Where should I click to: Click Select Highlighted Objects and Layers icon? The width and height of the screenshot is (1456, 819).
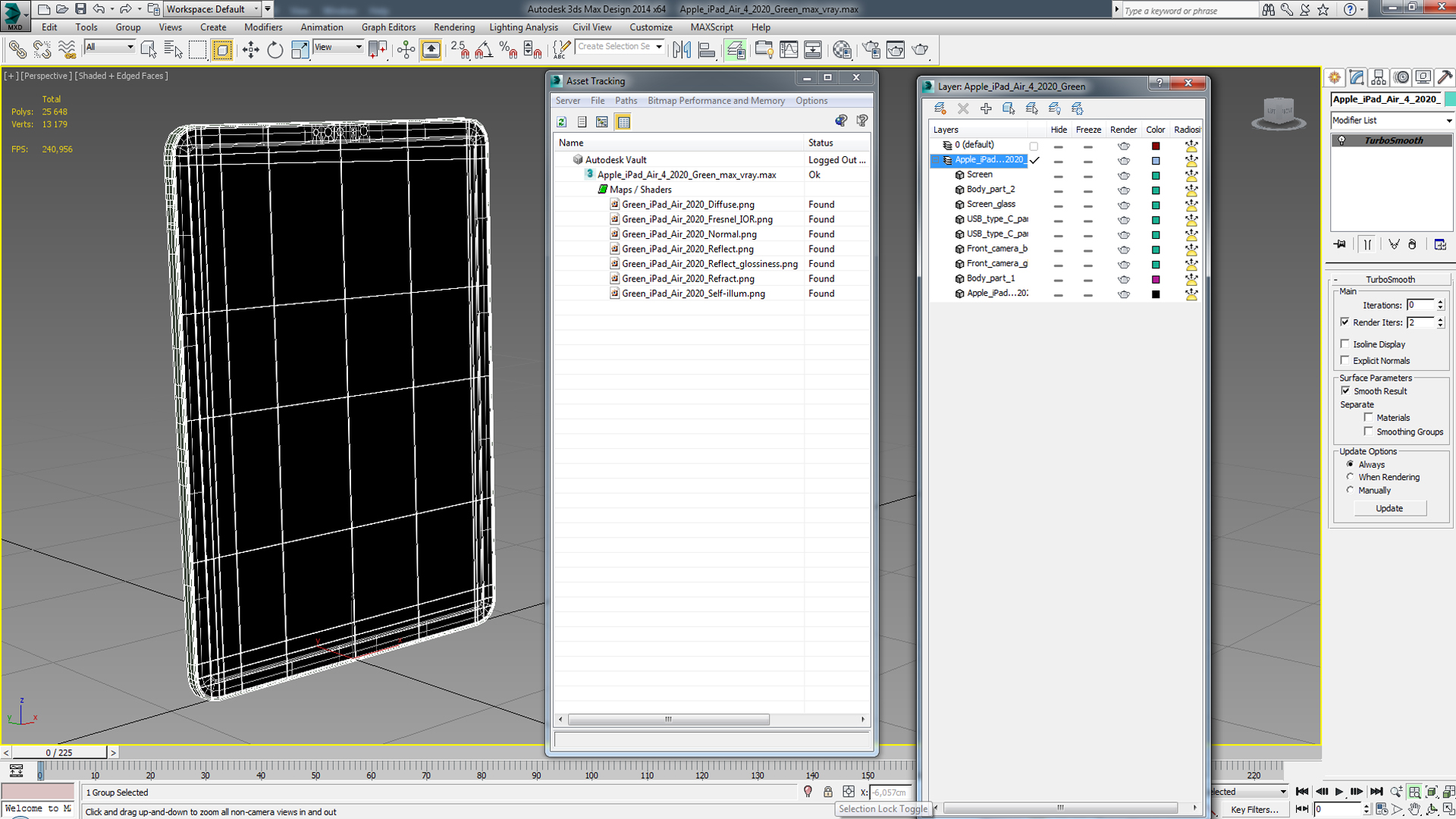[1009, 108]
